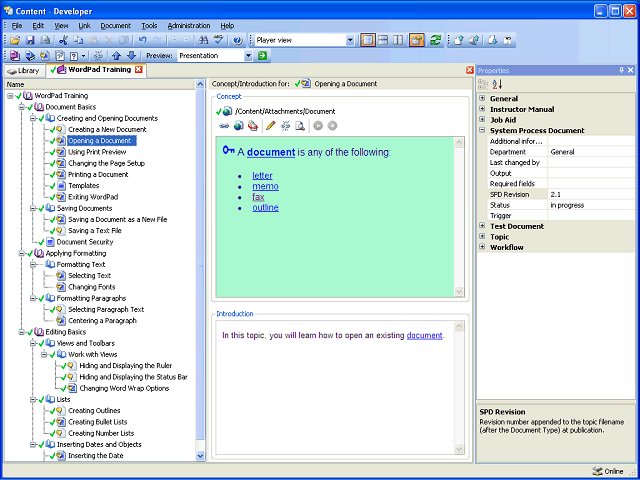Screen dimensions: 640x480
Task: Toggle the single pane layout view button
Action: pos(368,40)
